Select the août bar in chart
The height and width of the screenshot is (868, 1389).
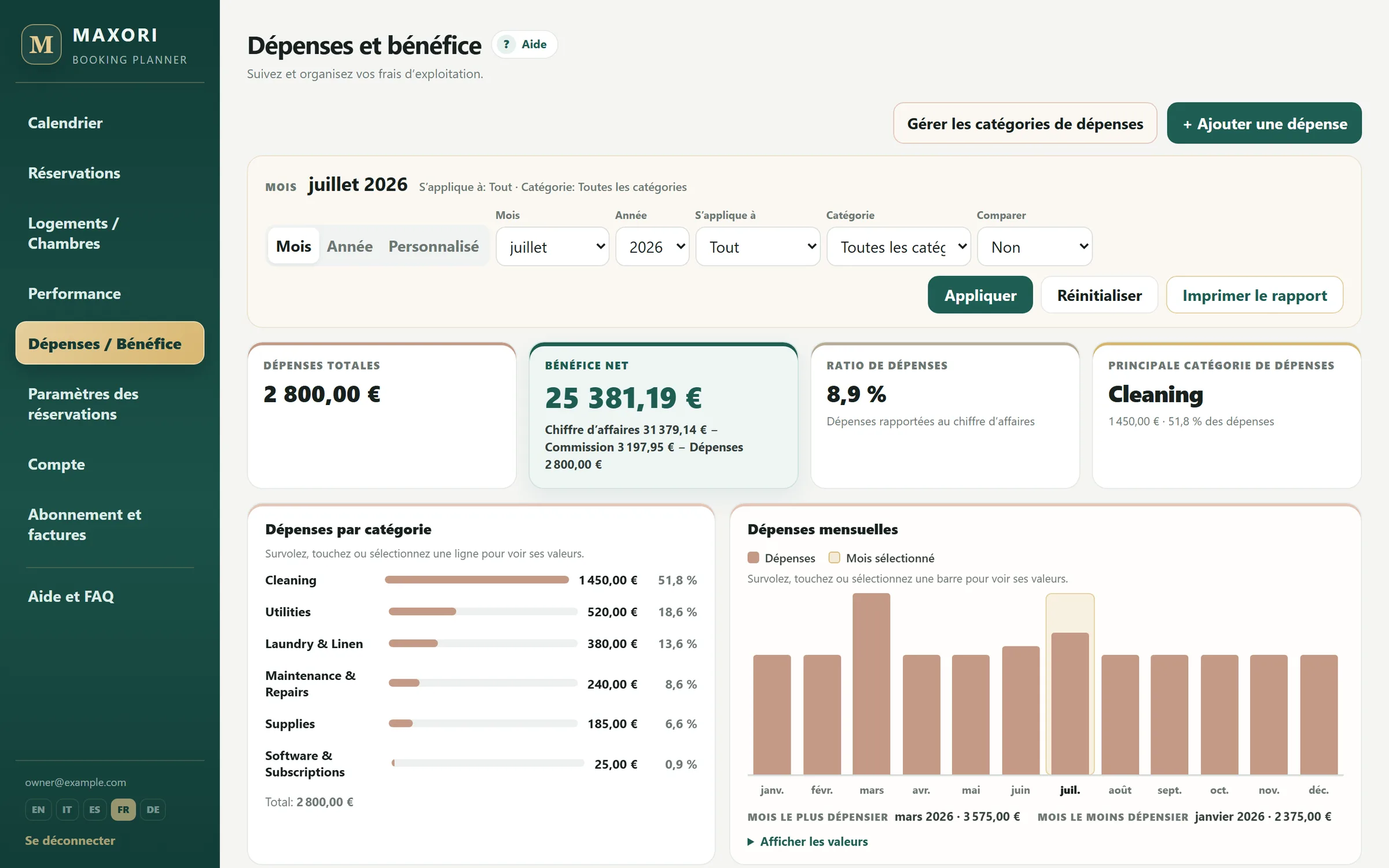pyautogui.click(x=1120, y=715)
